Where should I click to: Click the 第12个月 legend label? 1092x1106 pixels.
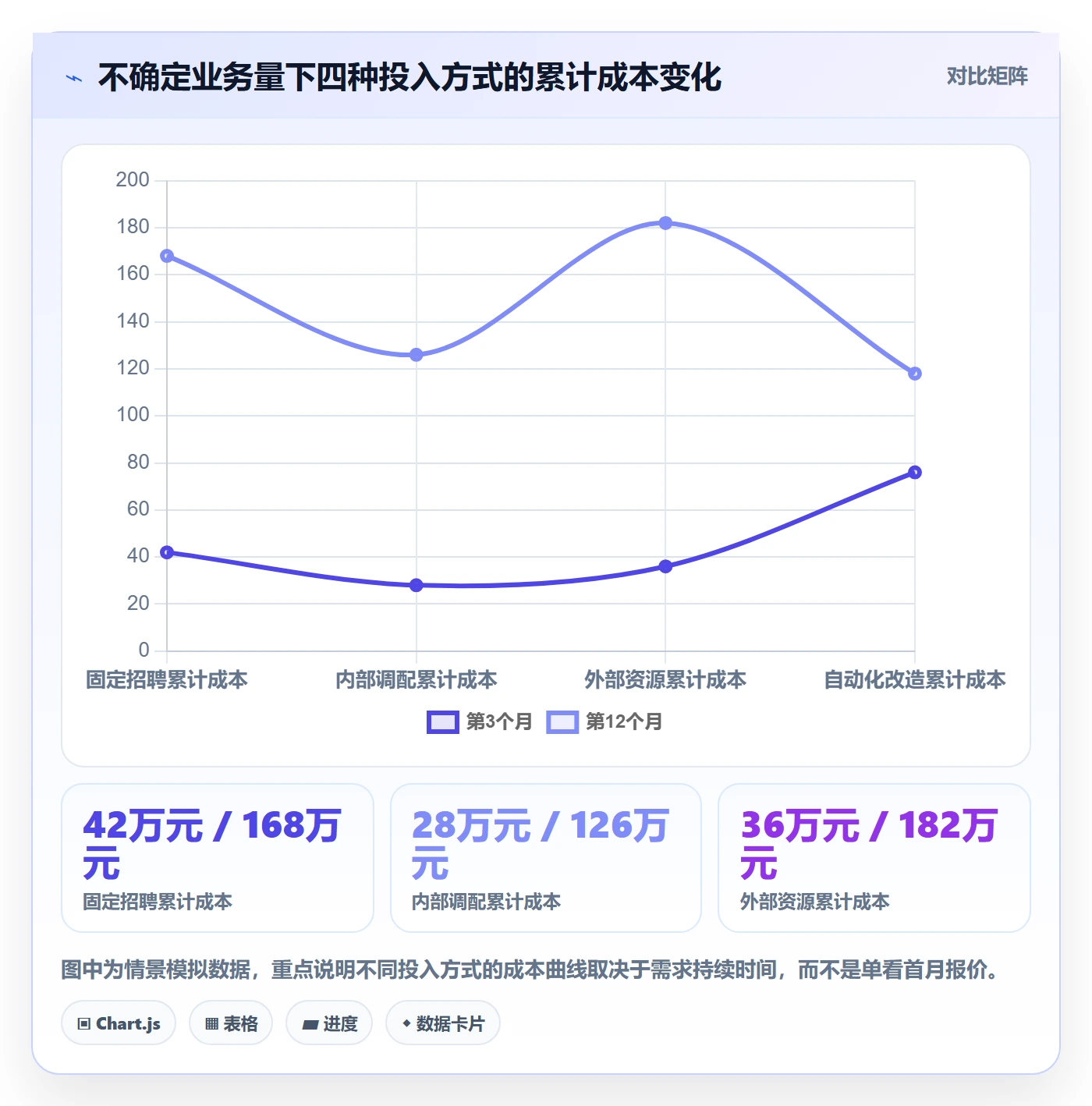pyautogui.click(x=624, y=722)
